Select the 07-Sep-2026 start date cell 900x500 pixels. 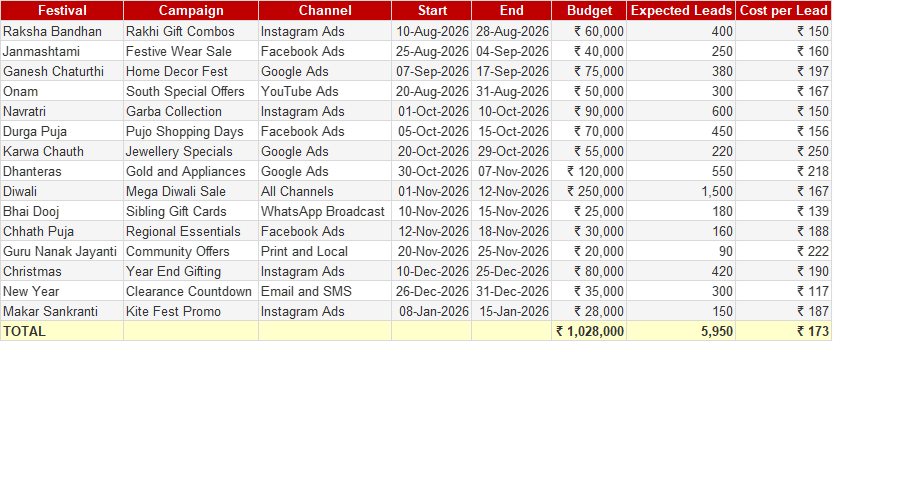432,71
